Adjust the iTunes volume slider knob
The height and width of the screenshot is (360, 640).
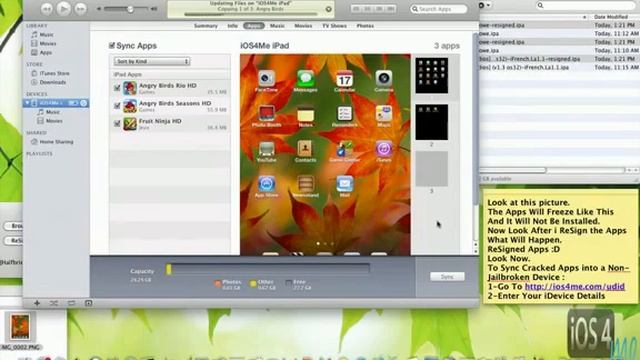point(130,9)
